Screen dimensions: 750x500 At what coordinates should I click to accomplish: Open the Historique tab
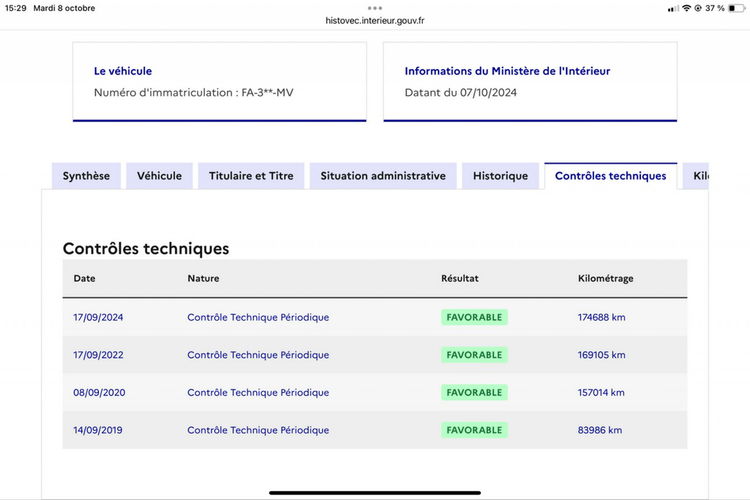click(500, 176)
